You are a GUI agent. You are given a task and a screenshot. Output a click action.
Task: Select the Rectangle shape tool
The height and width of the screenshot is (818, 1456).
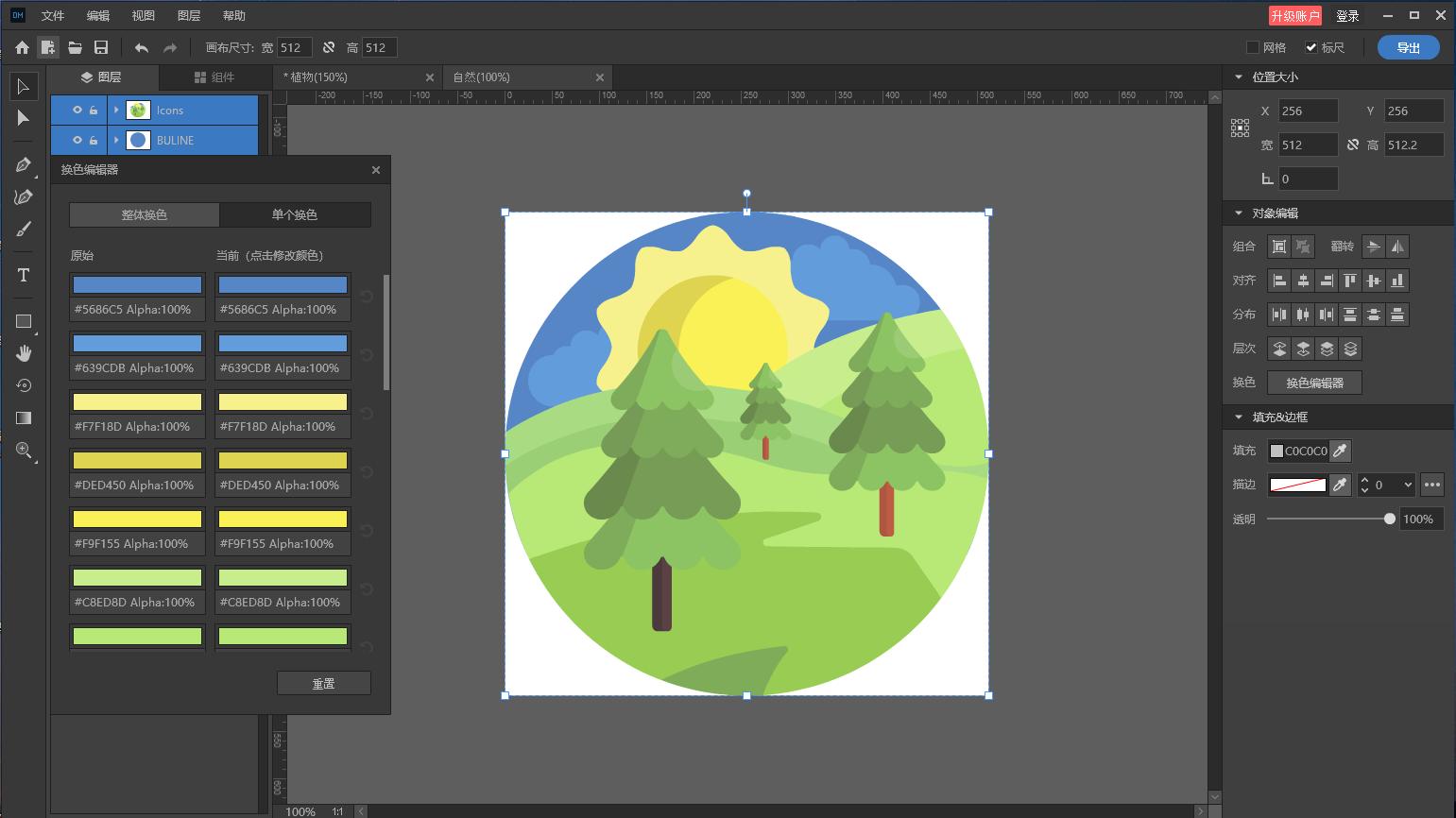24,320
